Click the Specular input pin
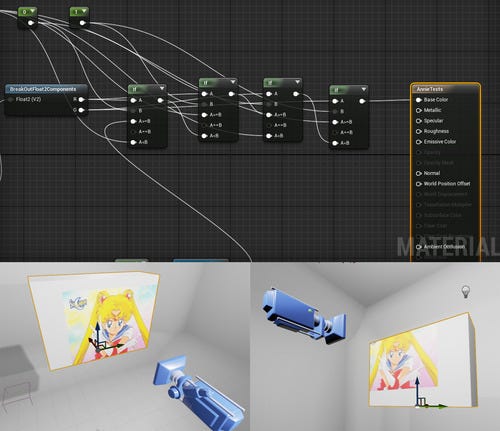 click(x=419, y=121)
